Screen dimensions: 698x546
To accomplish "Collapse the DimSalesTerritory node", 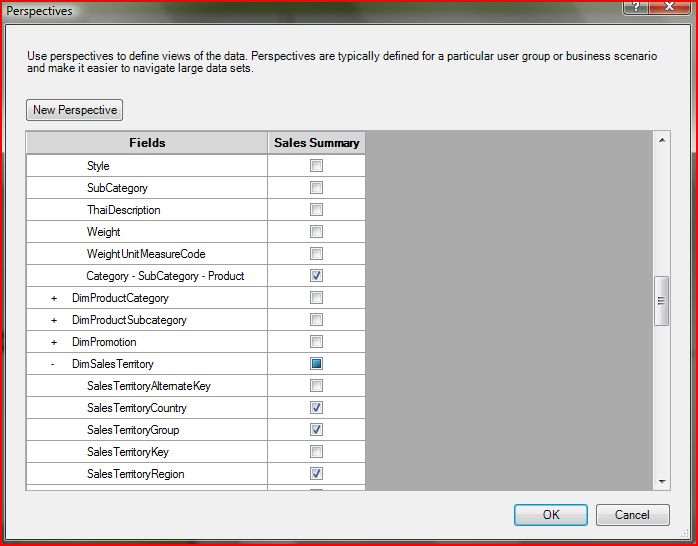I will [x=53, y=364].
